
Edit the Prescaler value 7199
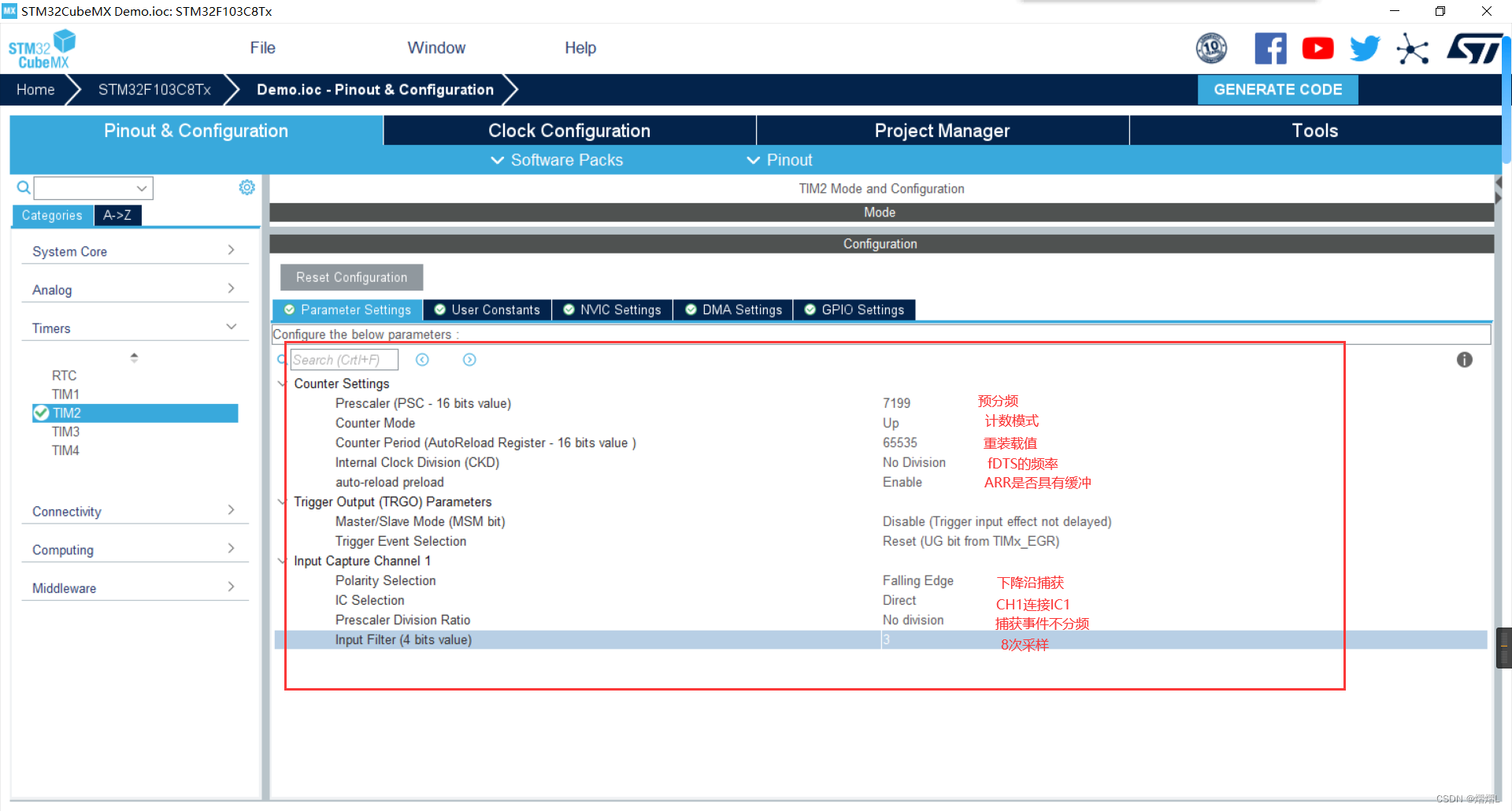[896, 403]
